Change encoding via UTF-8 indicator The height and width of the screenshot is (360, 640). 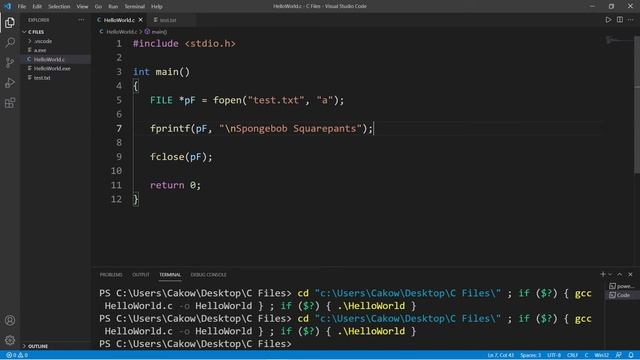(x=554, y=355)
